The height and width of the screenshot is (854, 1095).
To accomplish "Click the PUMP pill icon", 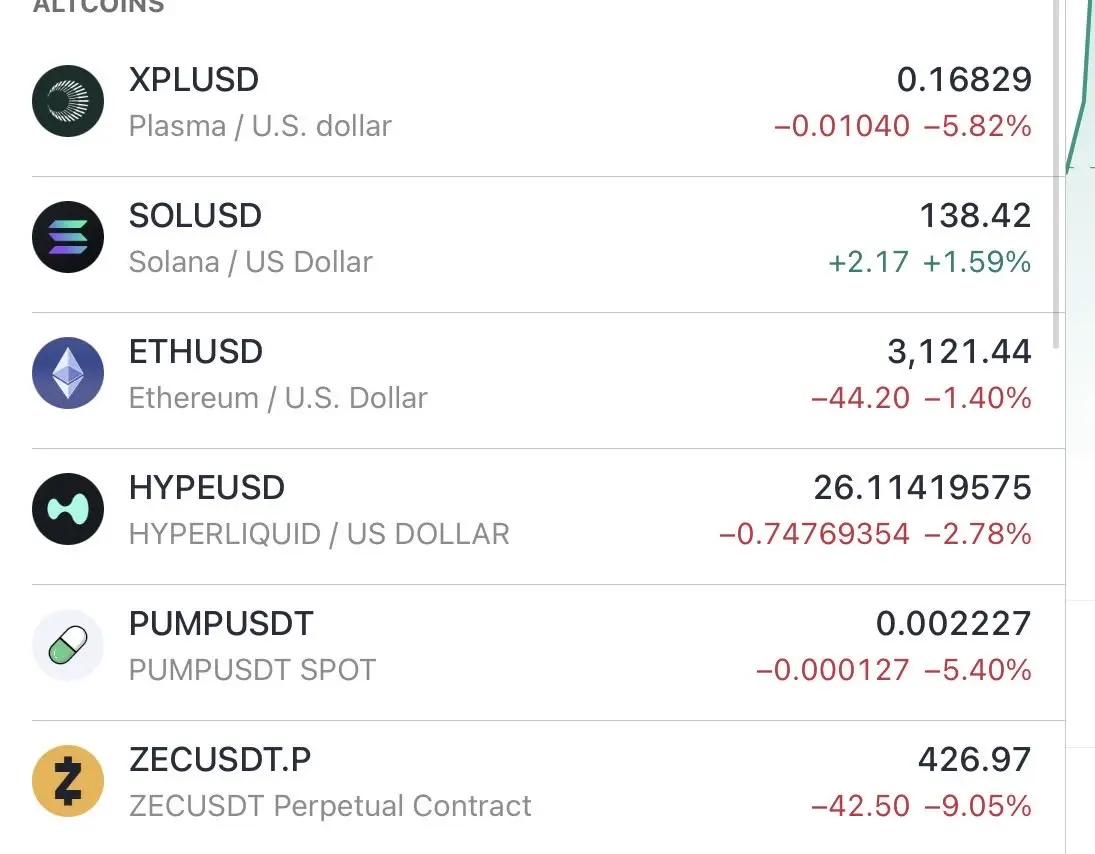I will point(68,645).
